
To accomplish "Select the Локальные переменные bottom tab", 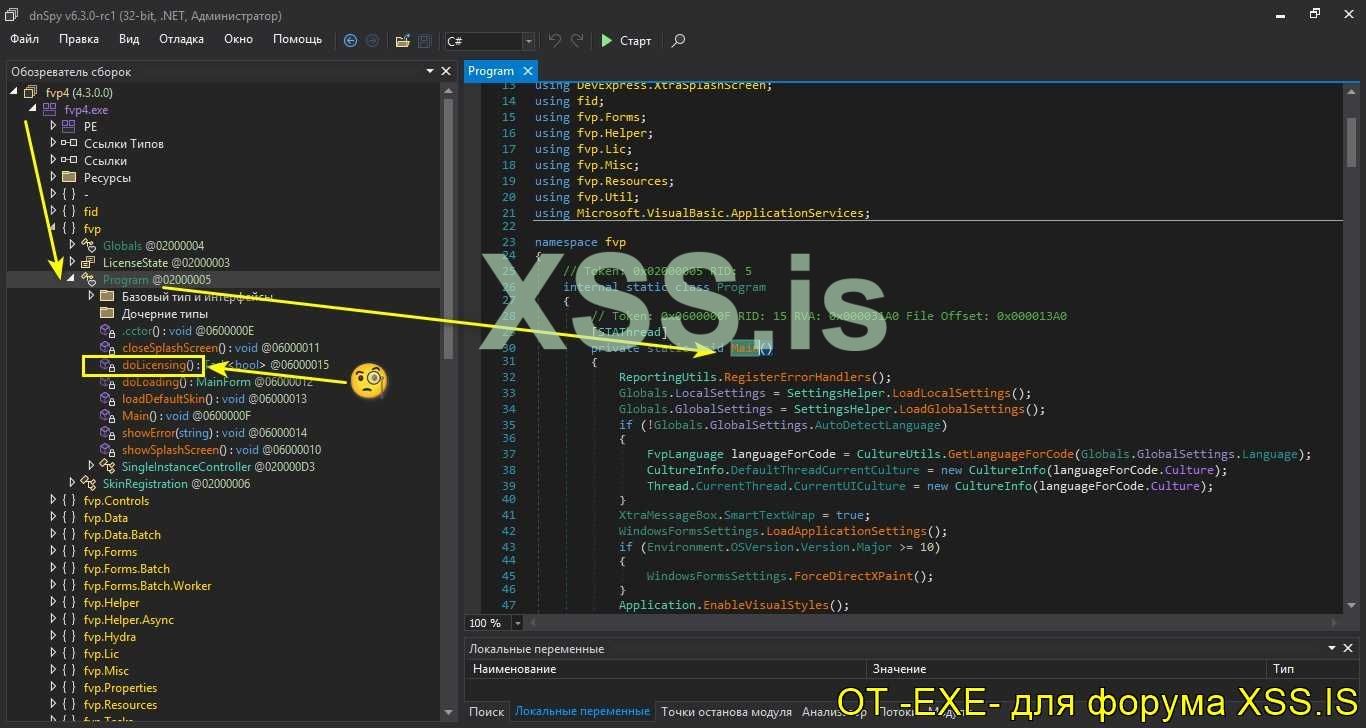I will click(582, 712).
